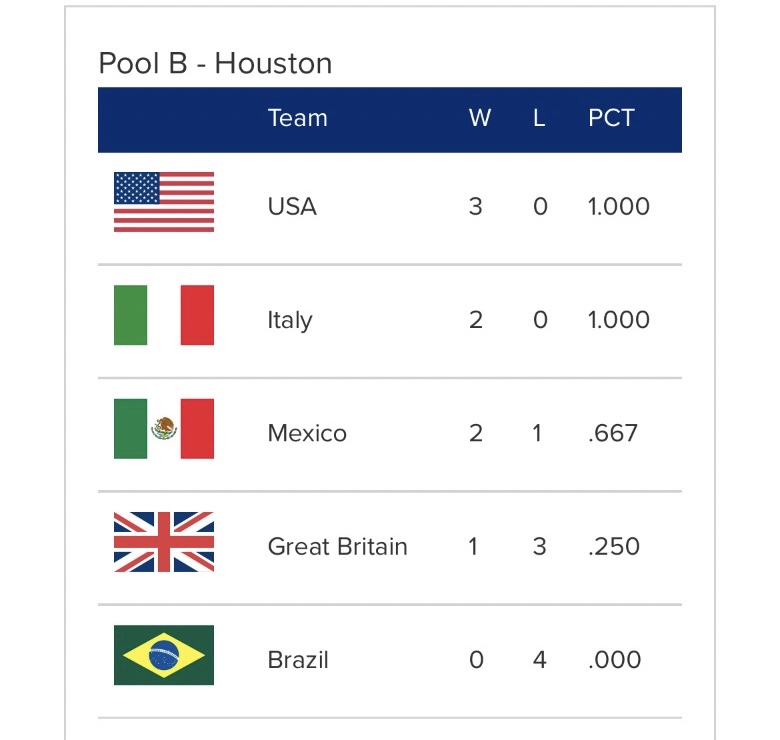Click the Great Britain flag icon

coord(164,542)
